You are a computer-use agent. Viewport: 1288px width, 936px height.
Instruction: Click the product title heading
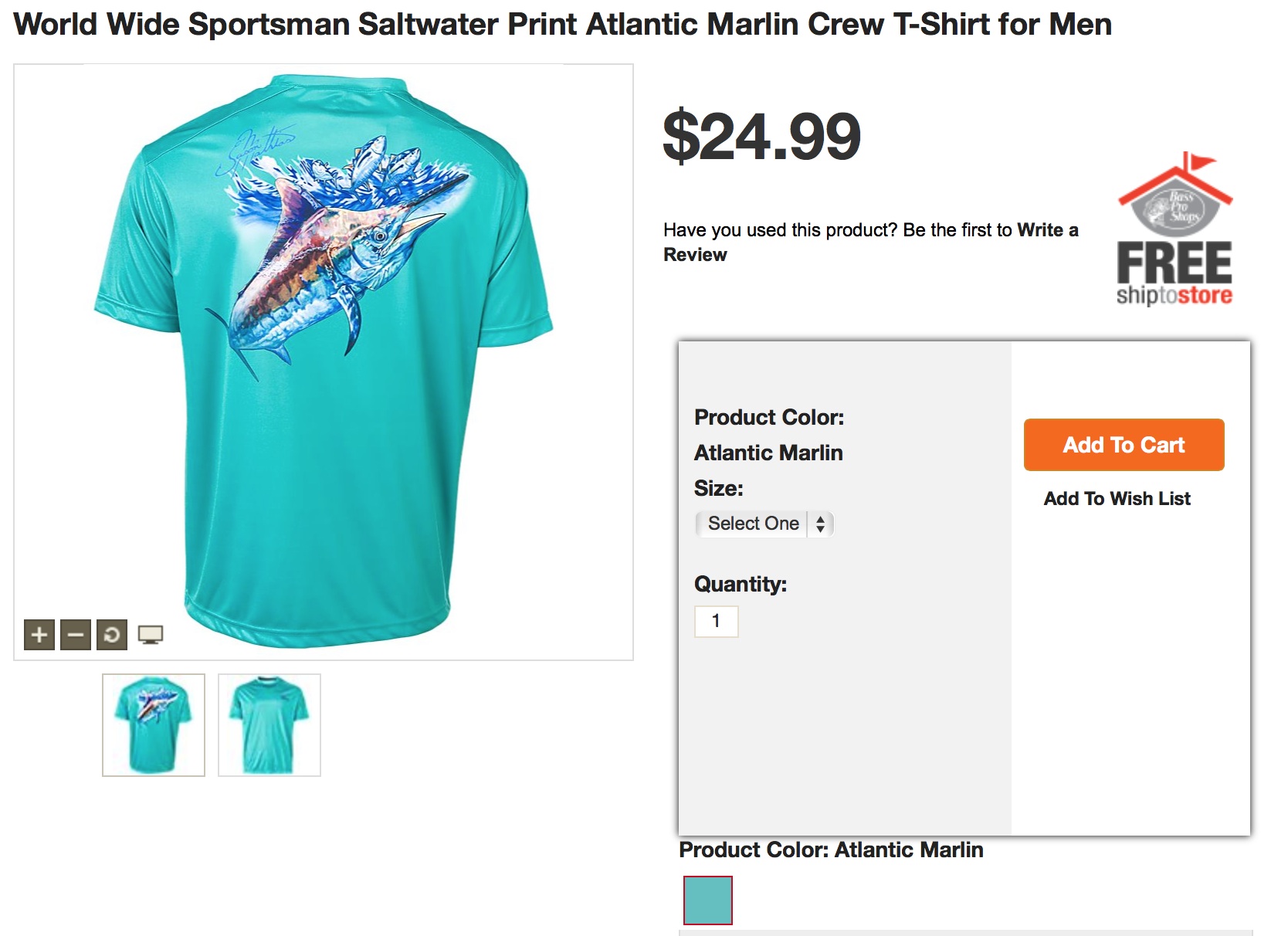click(562, 25)
